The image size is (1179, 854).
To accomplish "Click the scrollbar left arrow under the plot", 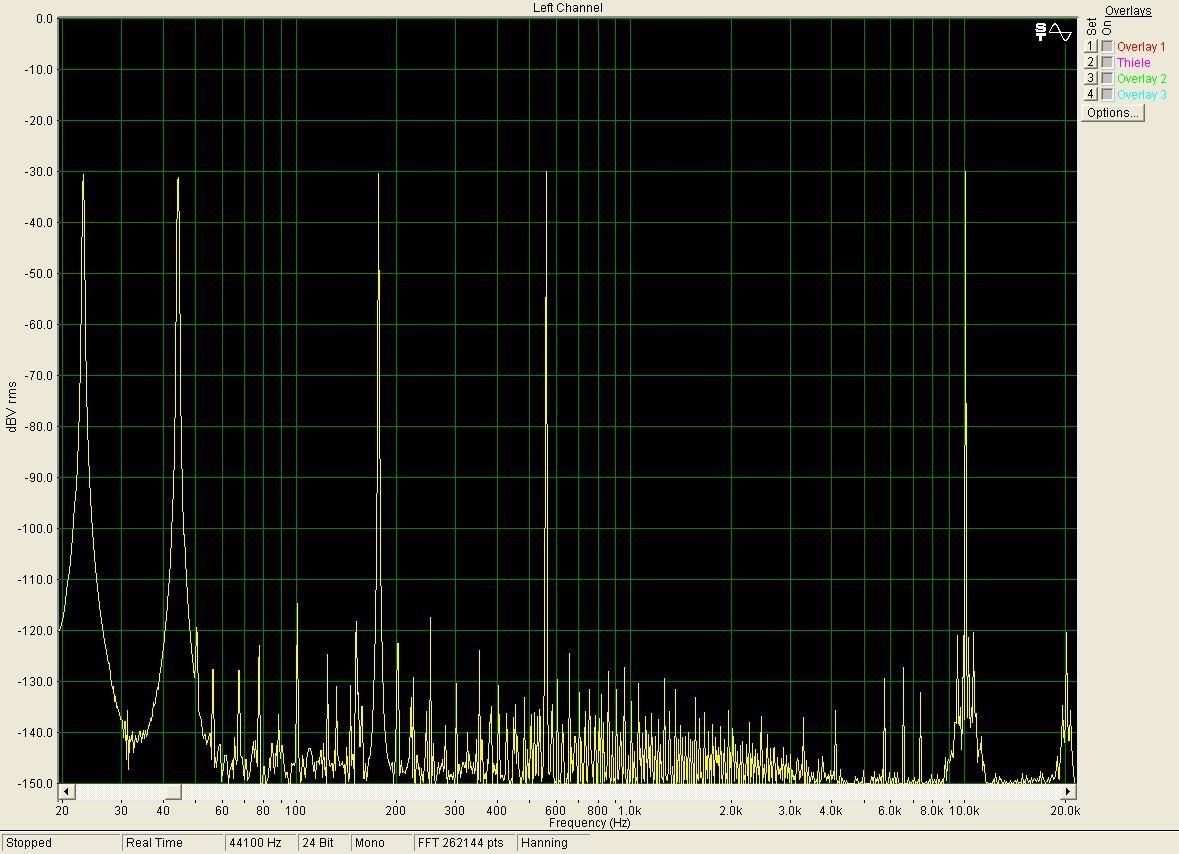I will [66, 792].
